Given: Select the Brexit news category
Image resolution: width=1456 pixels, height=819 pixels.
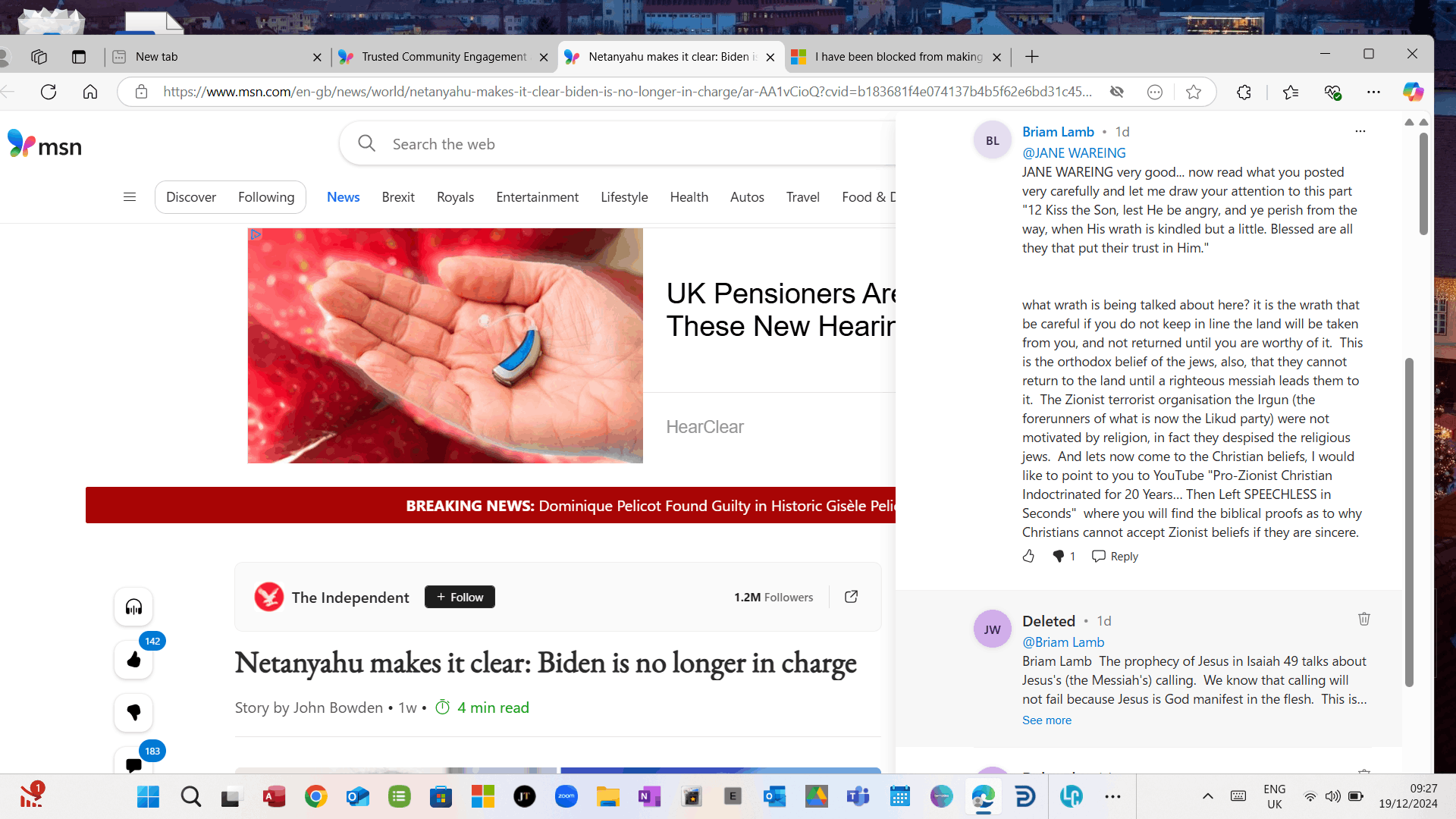Looking at the screenshot, I should click(x=397, y=197).
